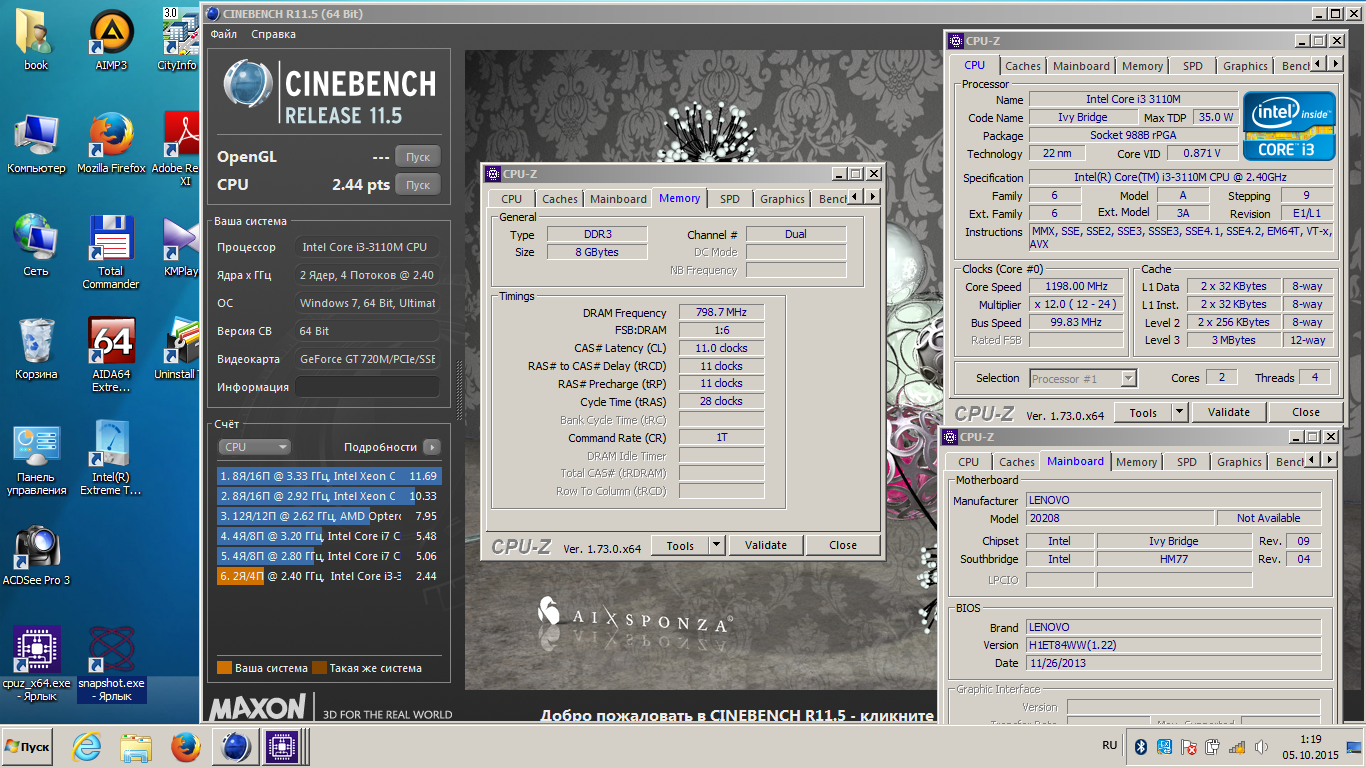Select the cpuz_x64.exe shortcut on desktop
This screenshot has width=1366, height=768.
tap(36, 664)
